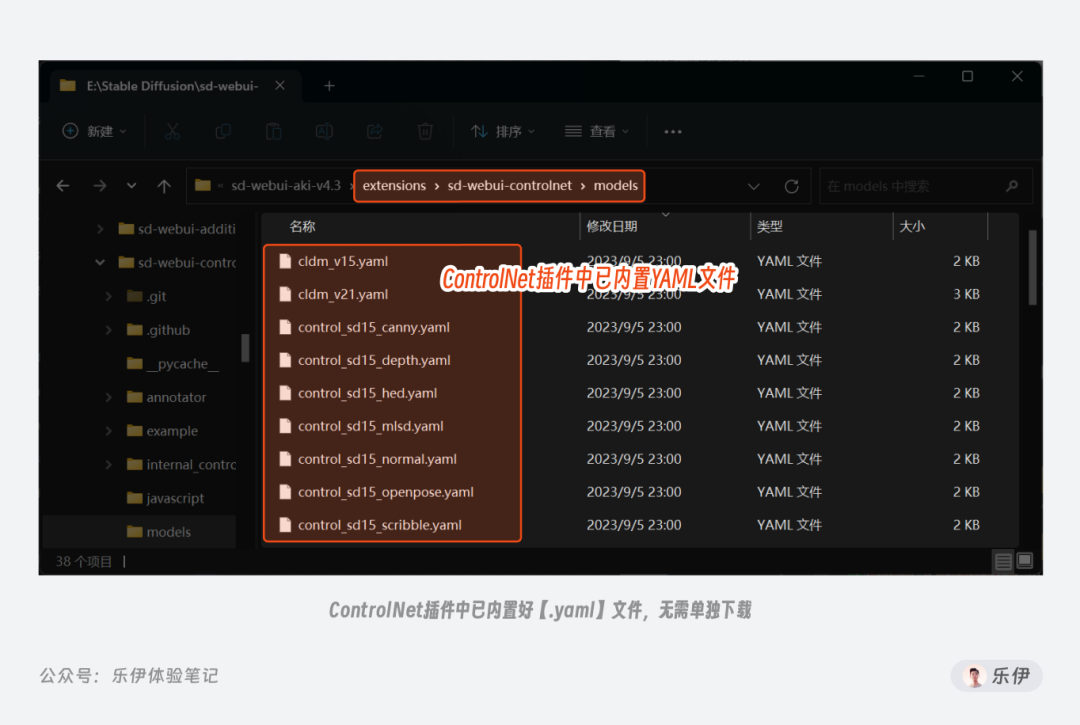Click the Delete trash icon
Viewport: 1080px width, 725px height.
[x=424, y=131]
